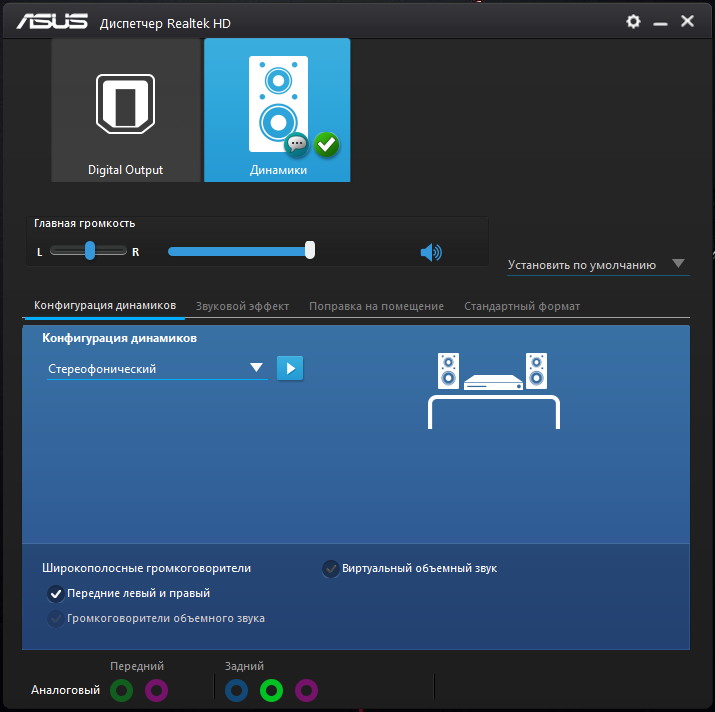Click the receiver unit in speaker diagram
This screenshot has height=712, width=715.
[x=493, y=382]
